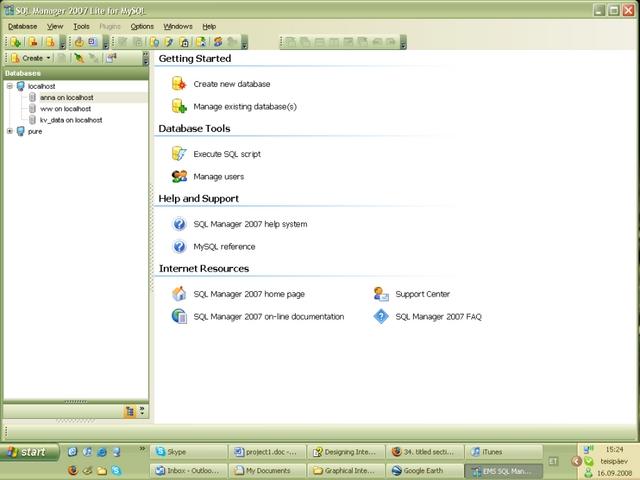Click the database icon with blue shield in toolbar
Screen dimensions: 640x480
coord(155,42)
